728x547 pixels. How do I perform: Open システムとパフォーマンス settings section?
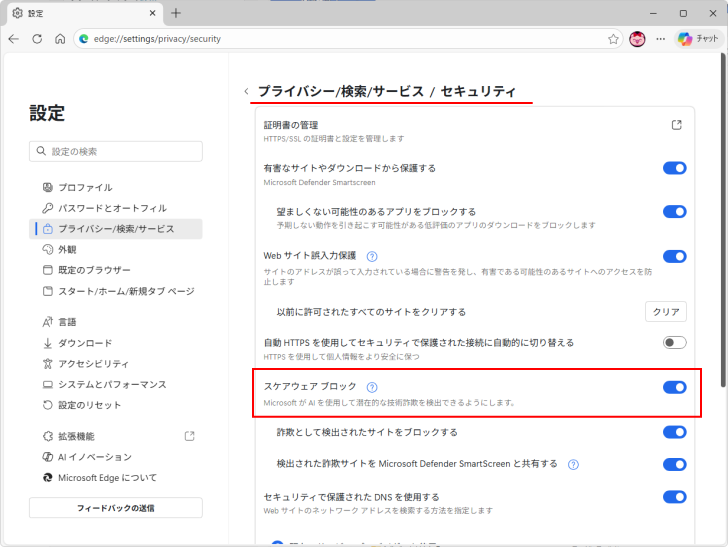click(116, 384)
